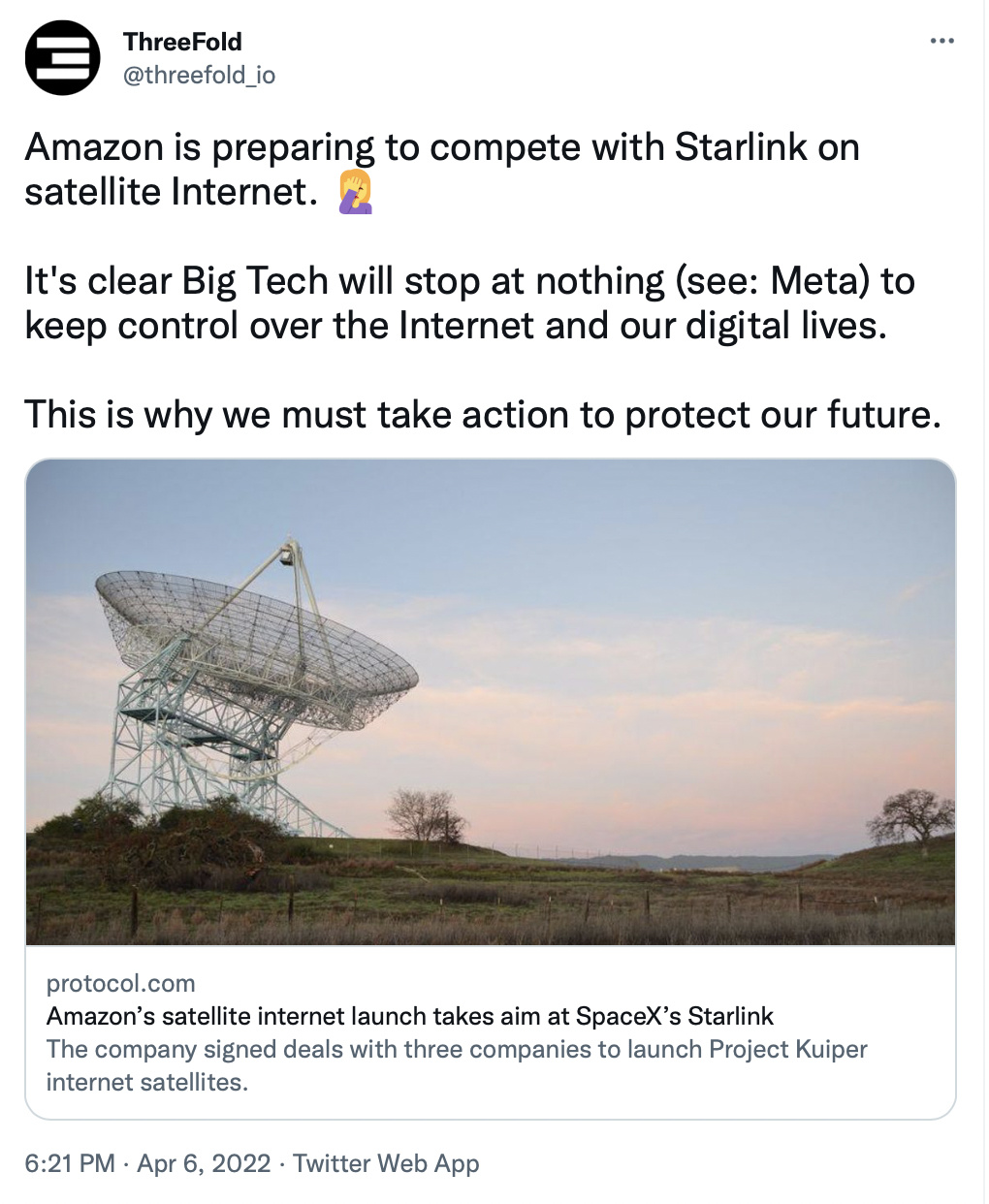Open the satellite dish article image
989x1204 pixels.
tap(491, 702)
